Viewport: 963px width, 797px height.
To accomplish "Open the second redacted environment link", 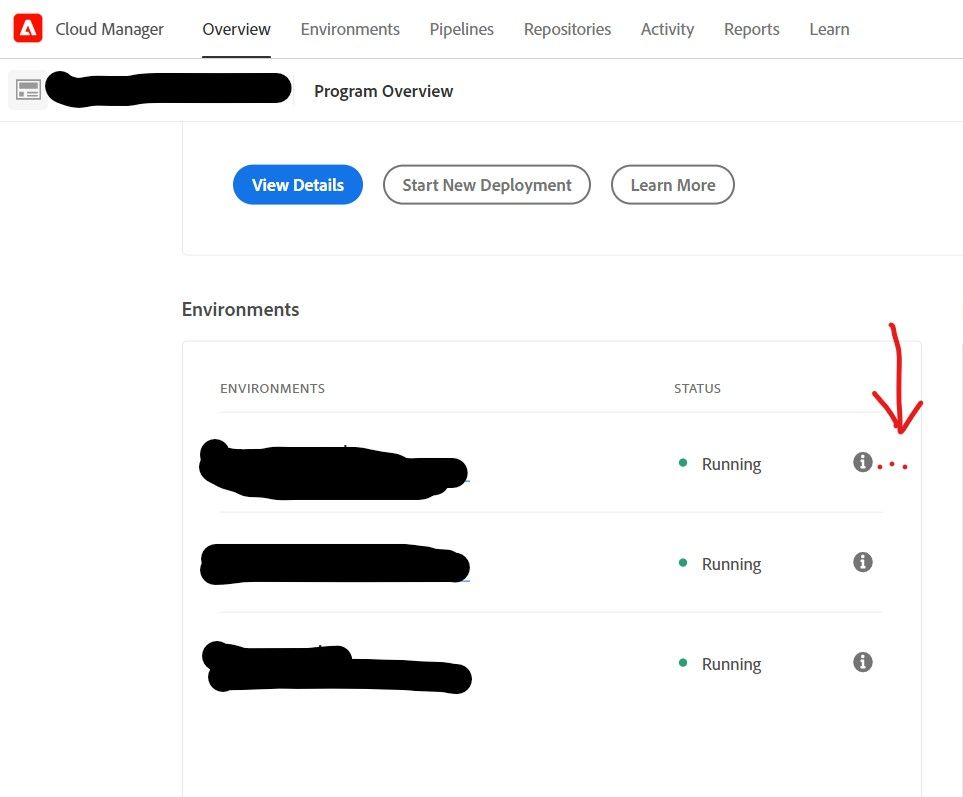I will coord(334,564).
